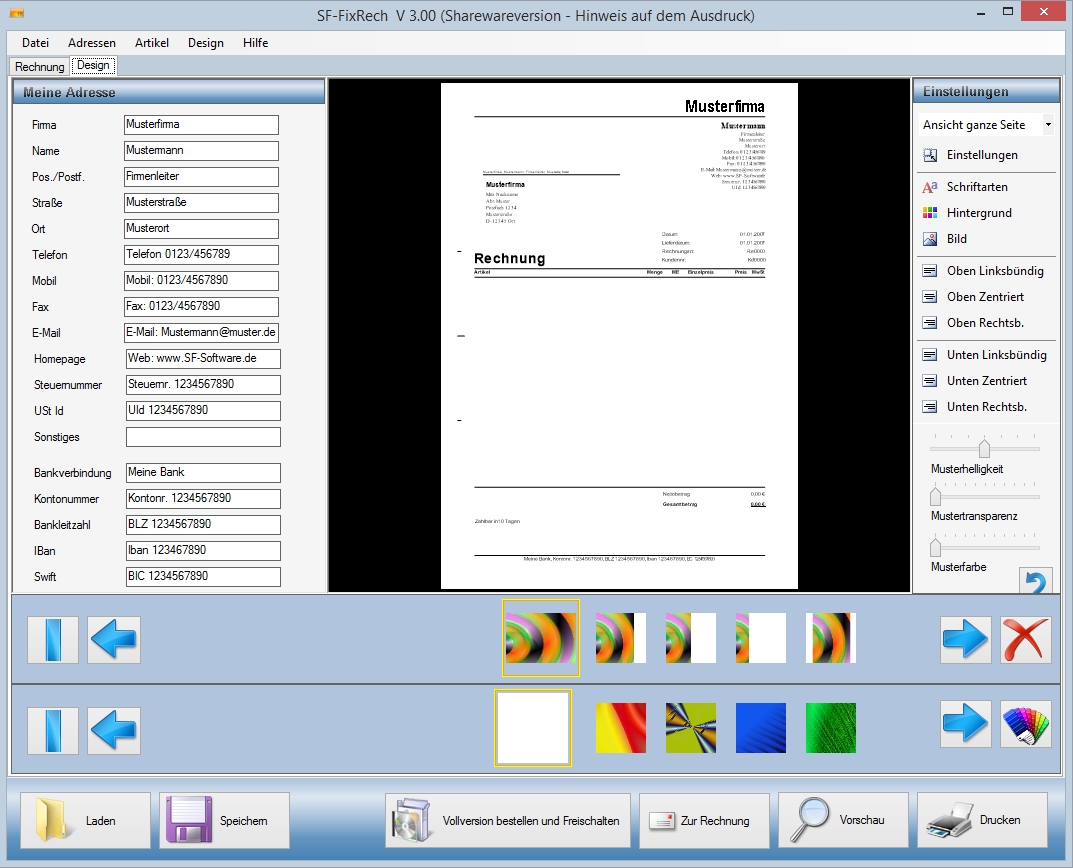Click the invoice page preview
The image size is (1073, 868).
[619, 335]
